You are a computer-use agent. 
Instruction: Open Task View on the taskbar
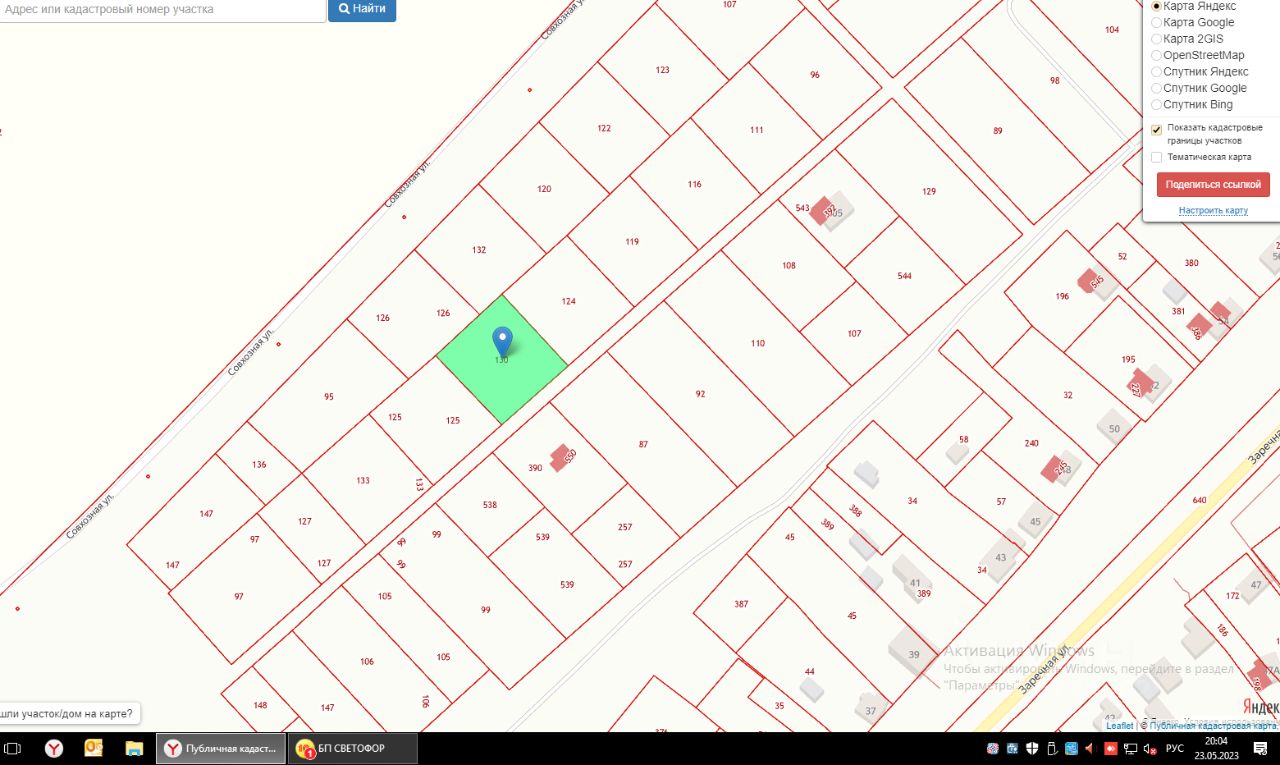(14, 748)
